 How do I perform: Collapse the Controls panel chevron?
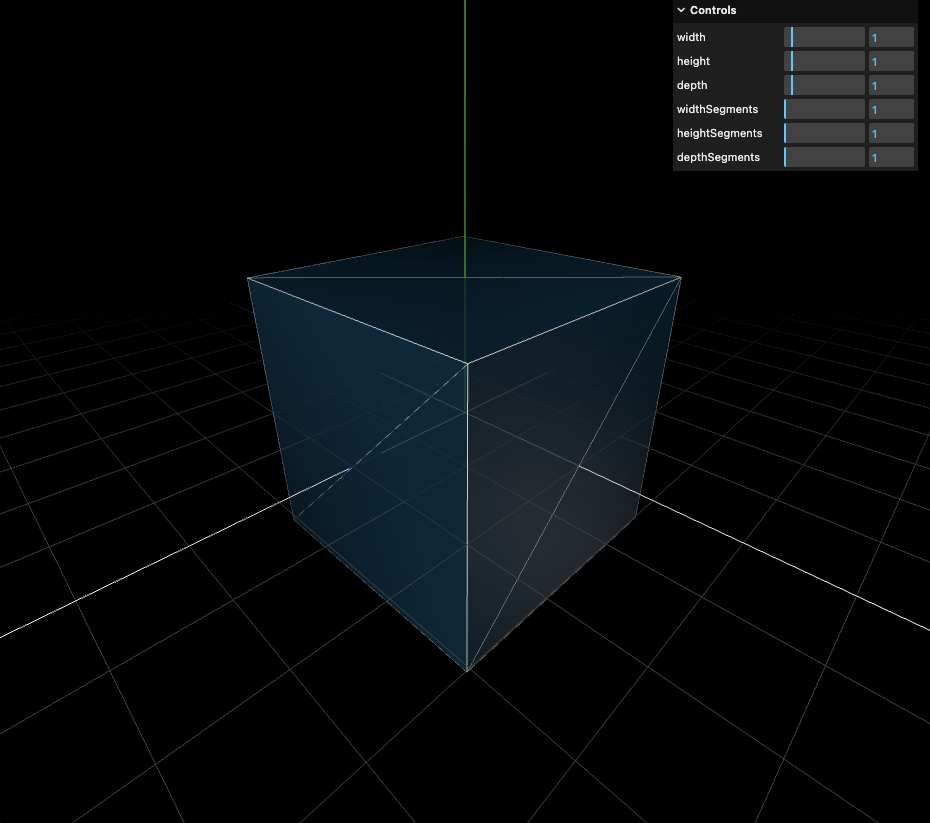681,10
